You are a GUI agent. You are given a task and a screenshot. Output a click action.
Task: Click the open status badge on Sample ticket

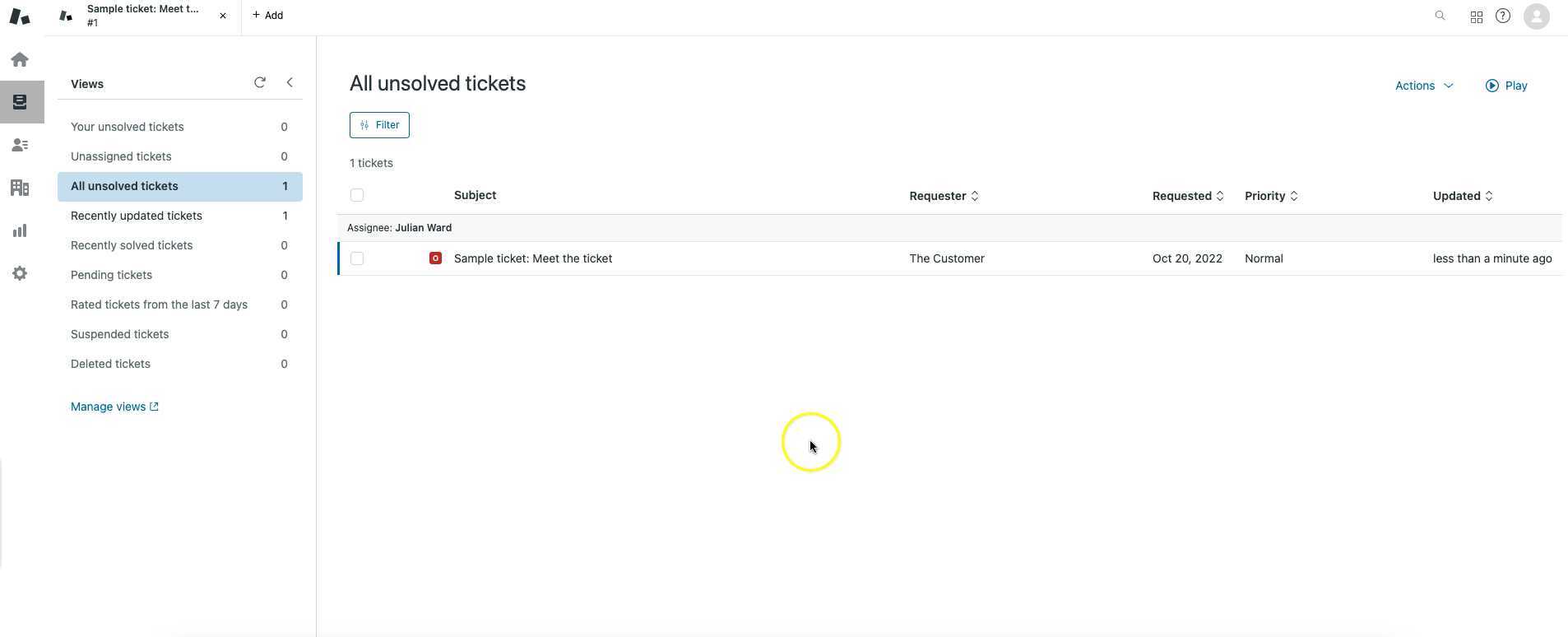point(435,258)
